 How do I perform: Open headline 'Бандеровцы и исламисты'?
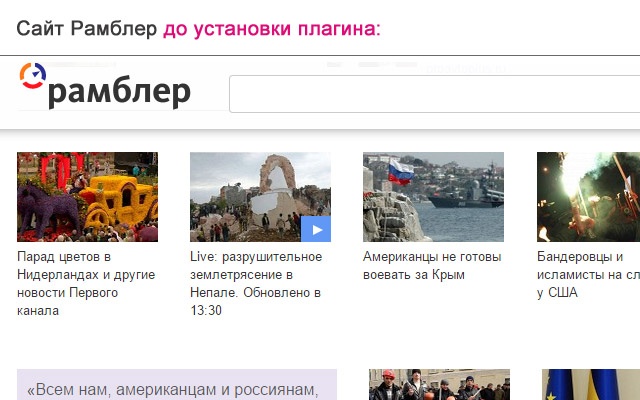coord(589,275)
